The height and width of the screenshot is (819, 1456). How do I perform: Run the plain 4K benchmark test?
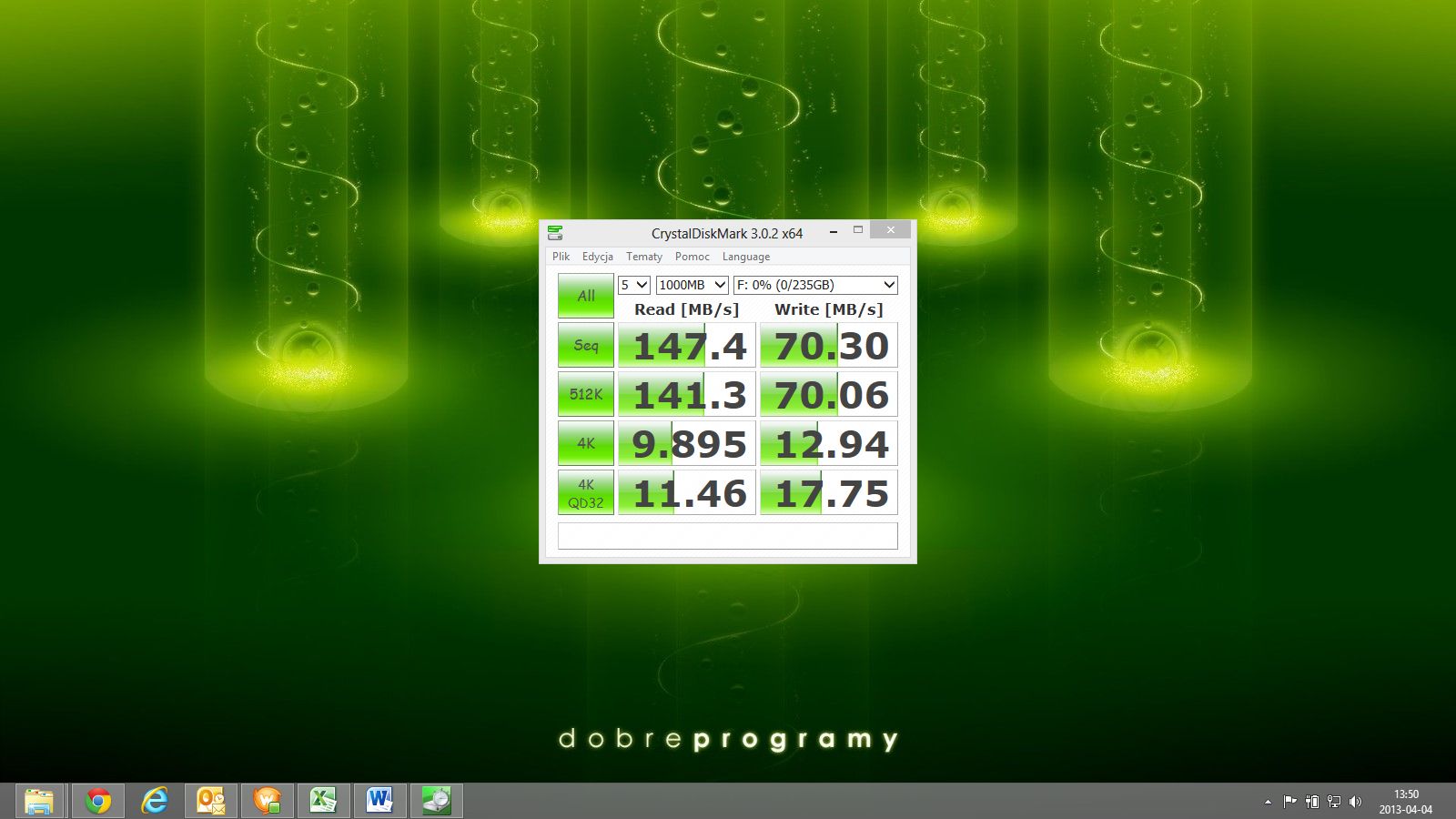click(x=586, y=443)
